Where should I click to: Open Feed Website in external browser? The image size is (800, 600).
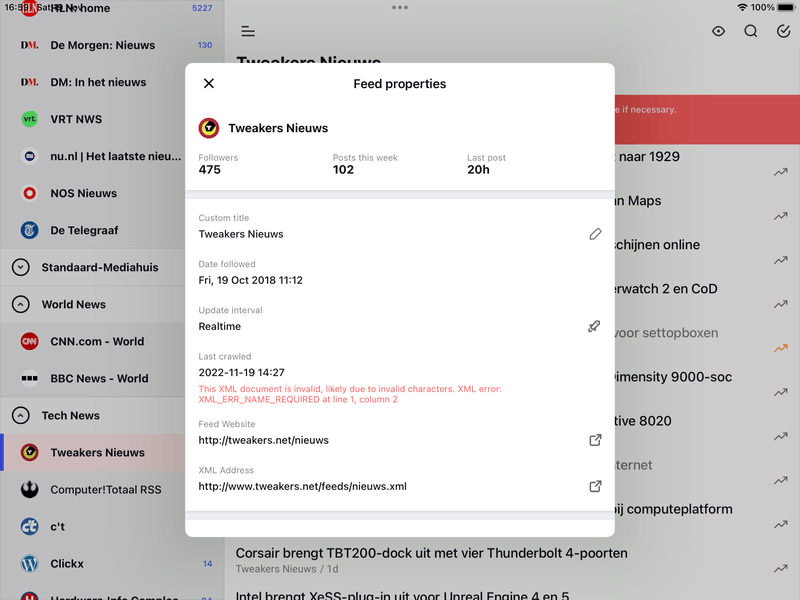(x=595, y=440)
